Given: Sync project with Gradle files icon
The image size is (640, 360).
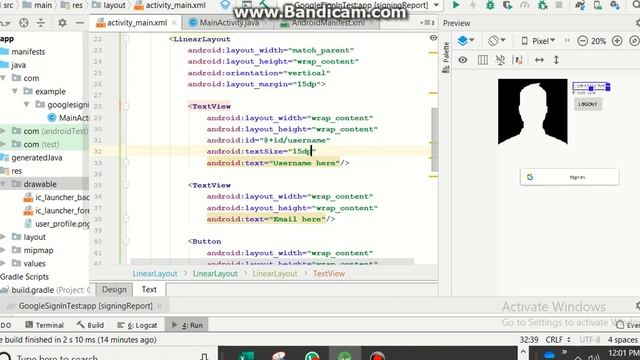Looking at the screenshot, I should [x=580, y=5].
